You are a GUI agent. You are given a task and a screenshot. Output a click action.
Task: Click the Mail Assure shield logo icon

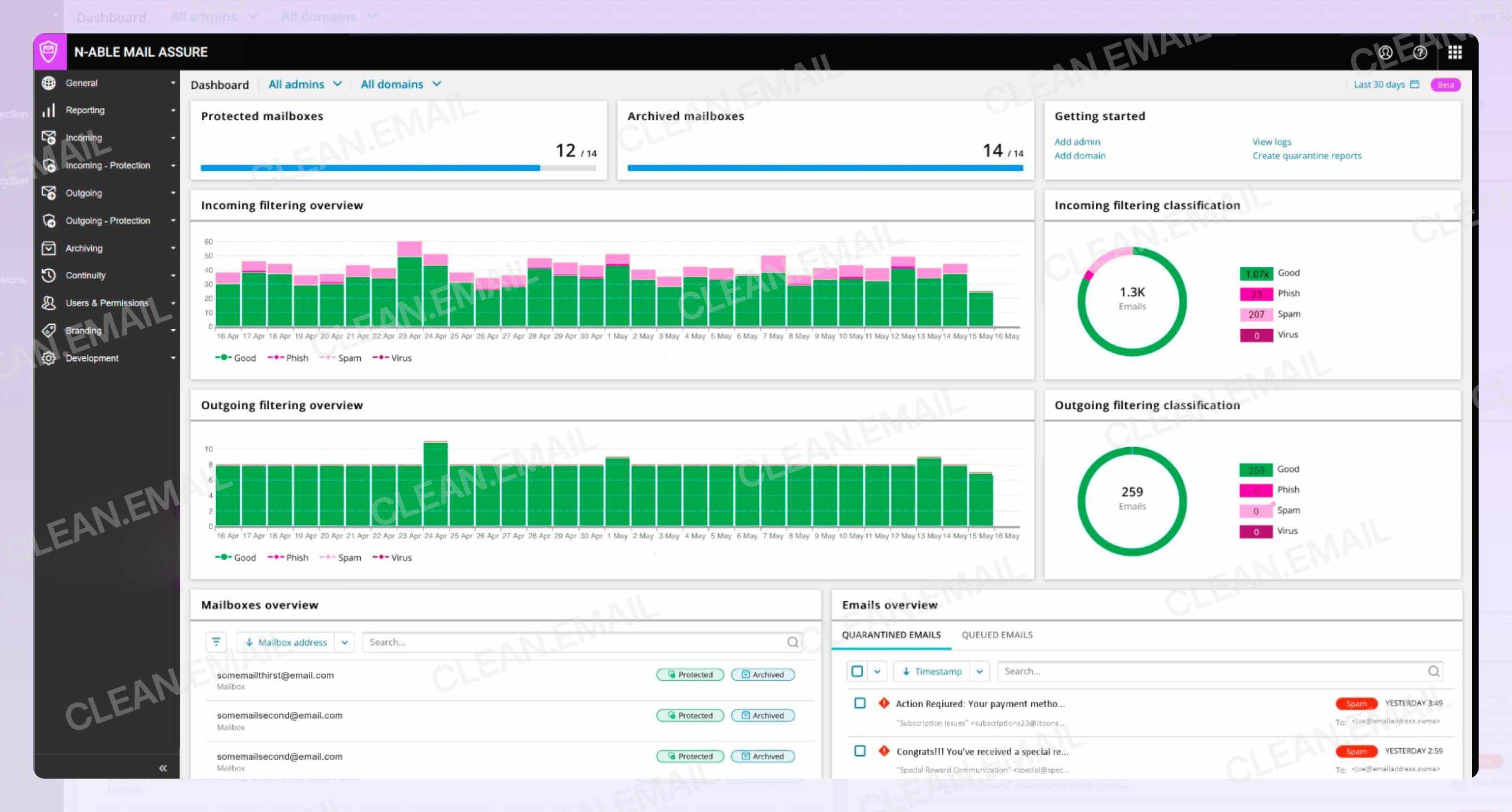tap(49, 52)
